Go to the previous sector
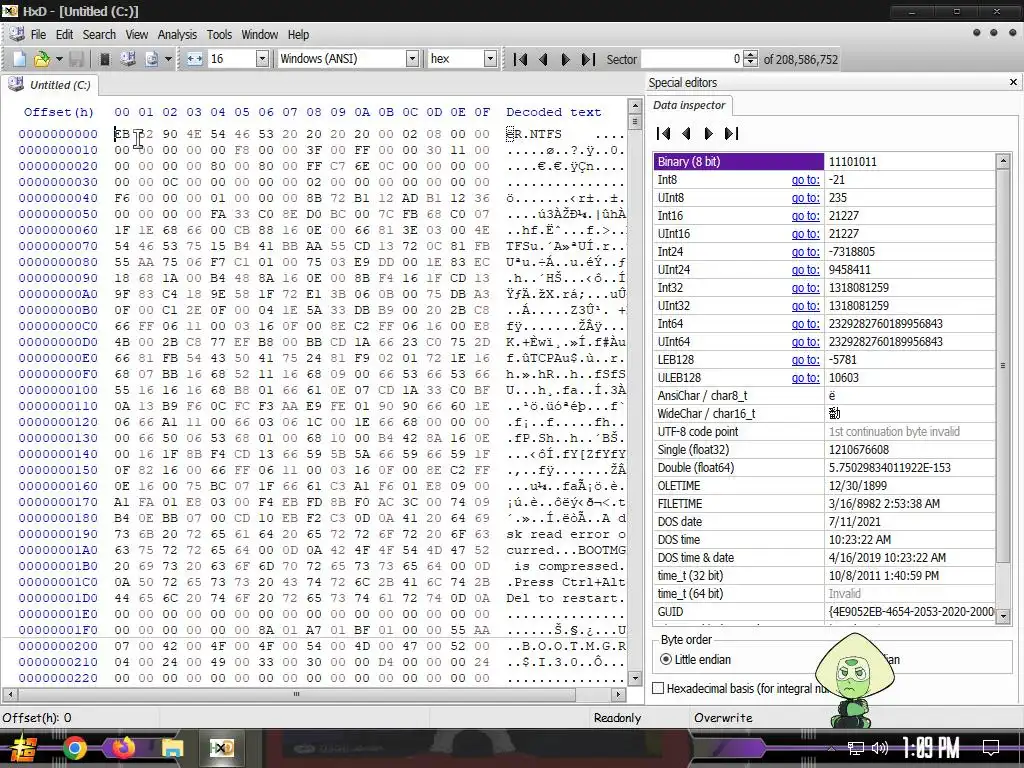This screenshot has width=1024, height=768. [x=543, y=59]
